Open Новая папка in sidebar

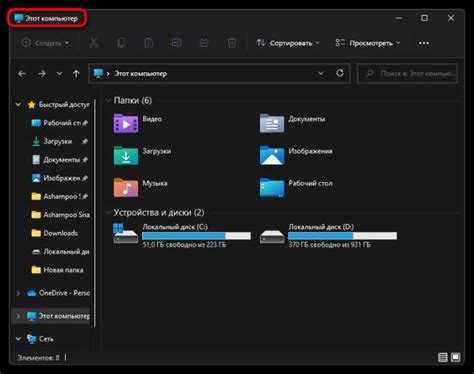coord(57,270)
